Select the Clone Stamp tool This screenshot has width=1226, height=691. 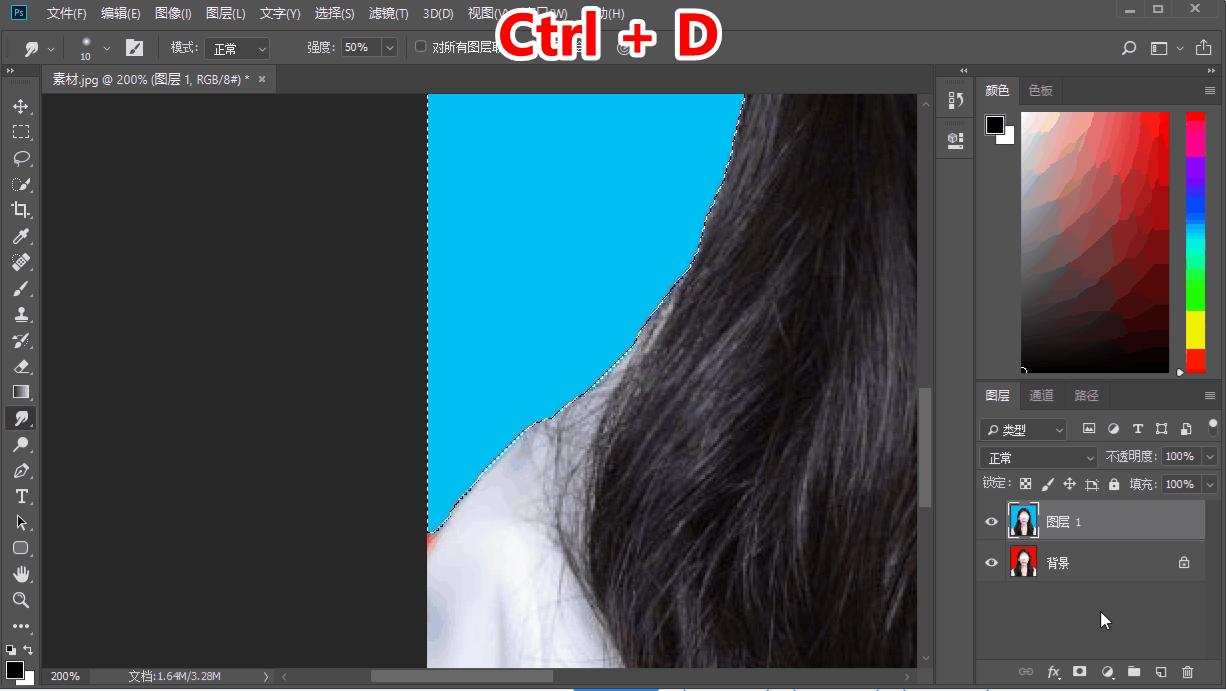[x=20, y=314]
